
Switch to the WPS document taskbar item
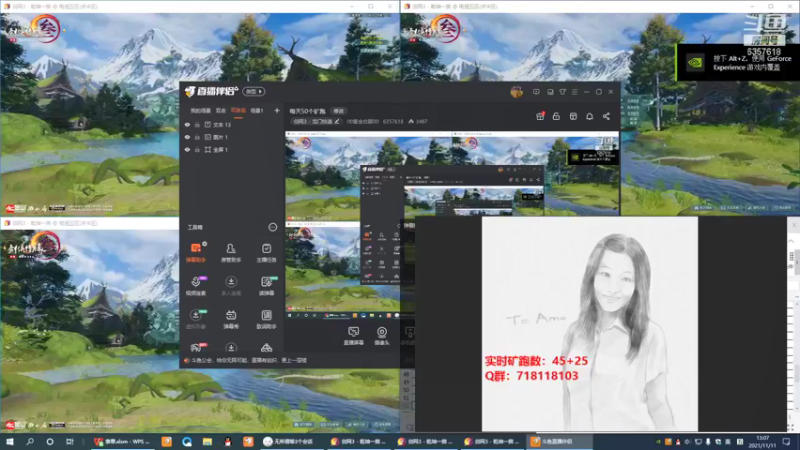pos(122,441)
